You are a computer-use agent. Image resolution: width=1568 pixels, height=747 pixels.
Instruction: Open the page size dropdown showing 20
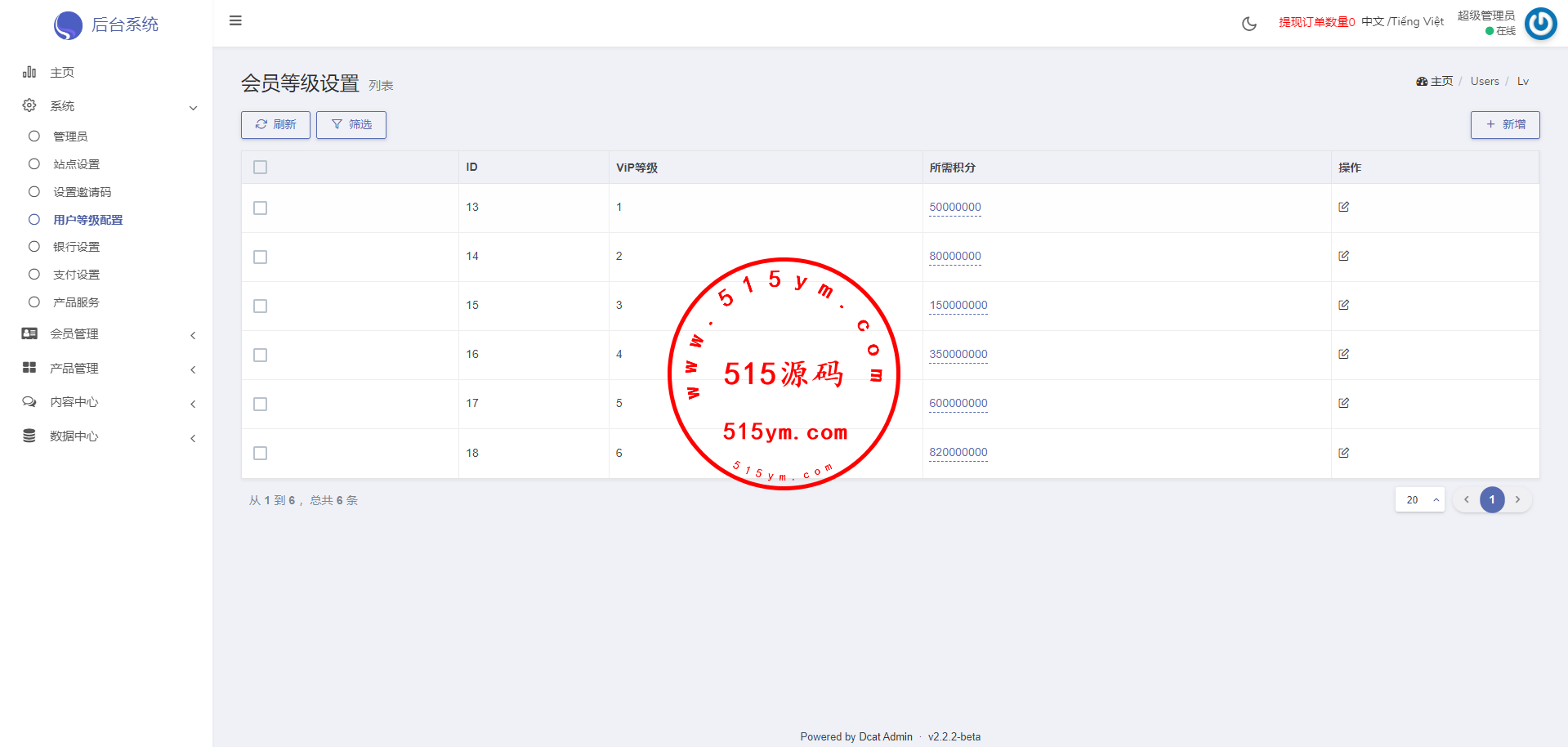tap(1419, 499)
